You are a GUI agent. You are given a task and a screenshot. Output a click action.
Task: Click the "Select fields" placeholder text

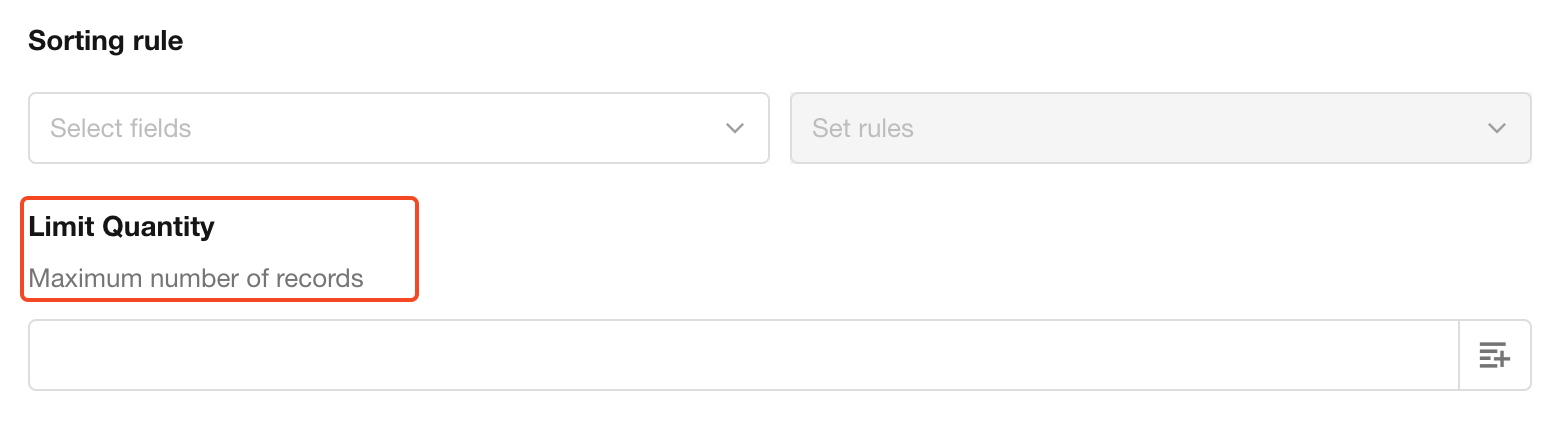121,128
